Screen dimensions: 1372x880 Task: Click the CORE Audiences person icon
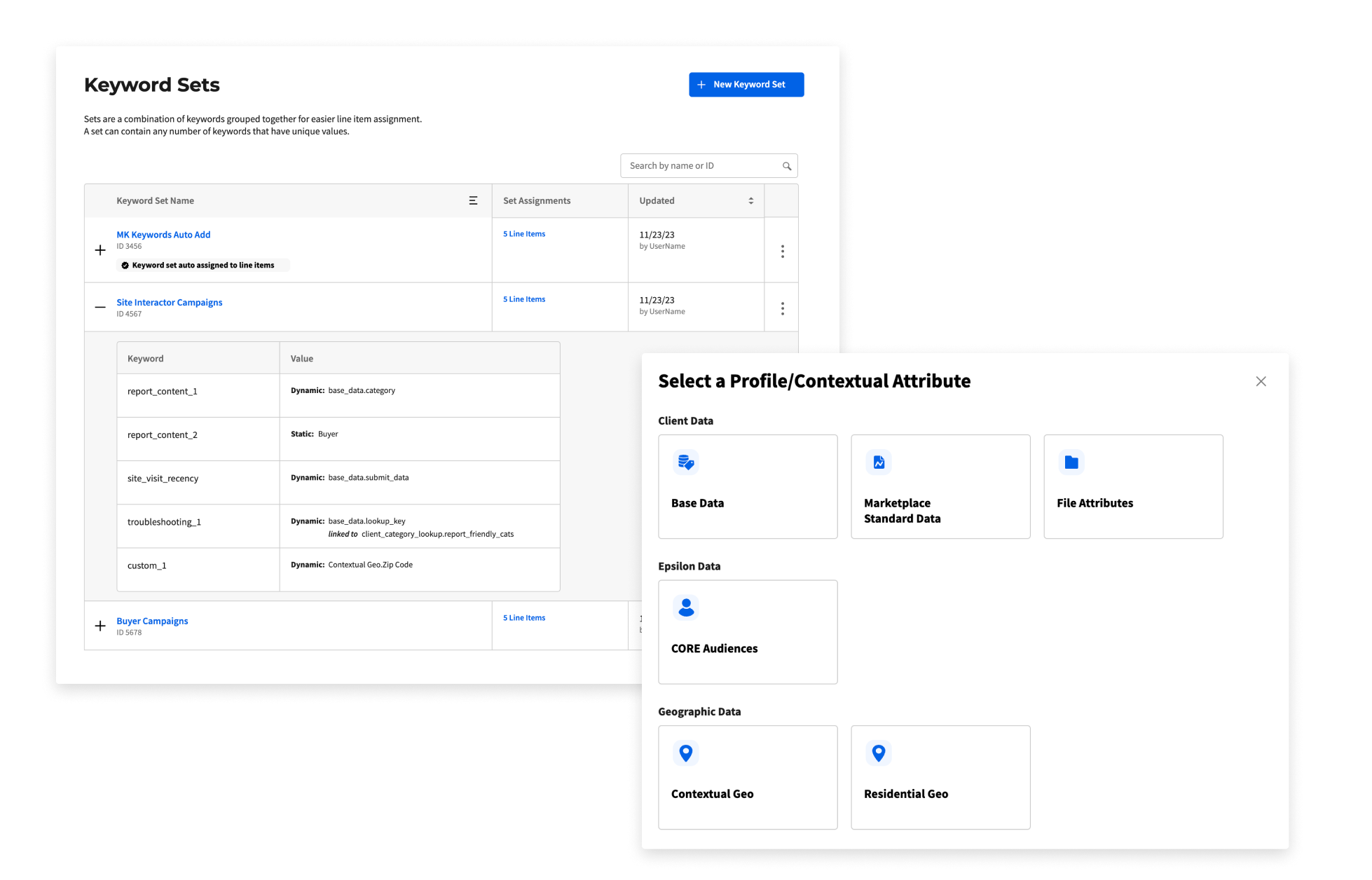point(686,607)
